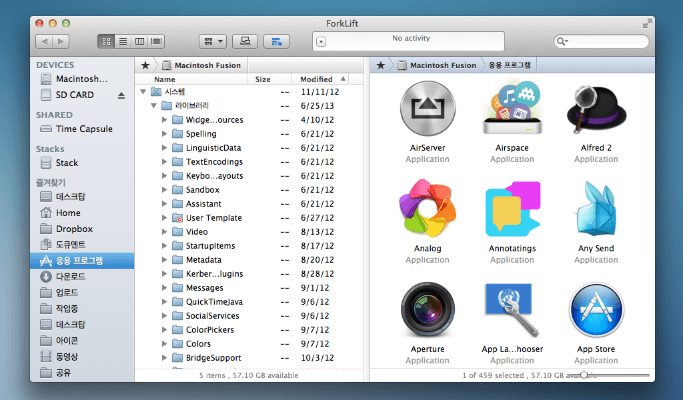Image resolution: width=683 pixels, height=400 pixels.
Task: Toggle fullscreen with window corner arrows
Action: (x=647, y=23)
